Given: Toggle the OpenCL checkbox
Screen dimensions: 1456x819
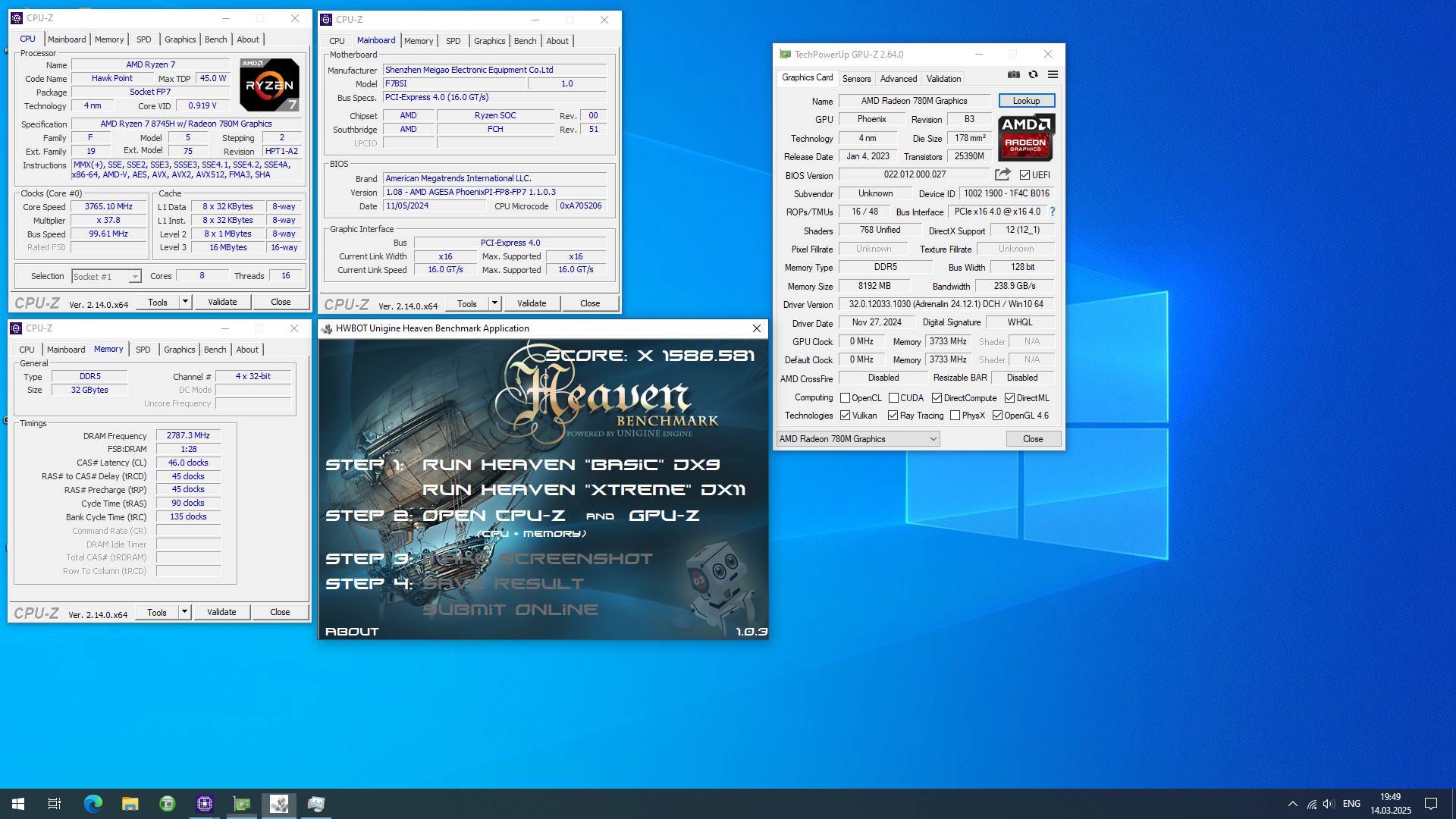Looking at the screenshot, I should [x=845, y=398].
